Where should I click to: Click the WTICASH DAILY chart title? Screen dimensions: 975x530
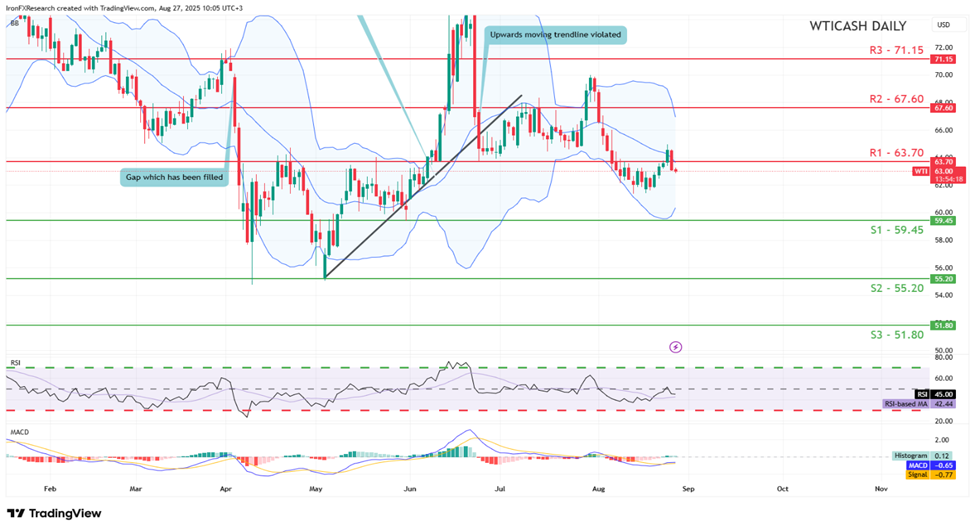(857, 26)
